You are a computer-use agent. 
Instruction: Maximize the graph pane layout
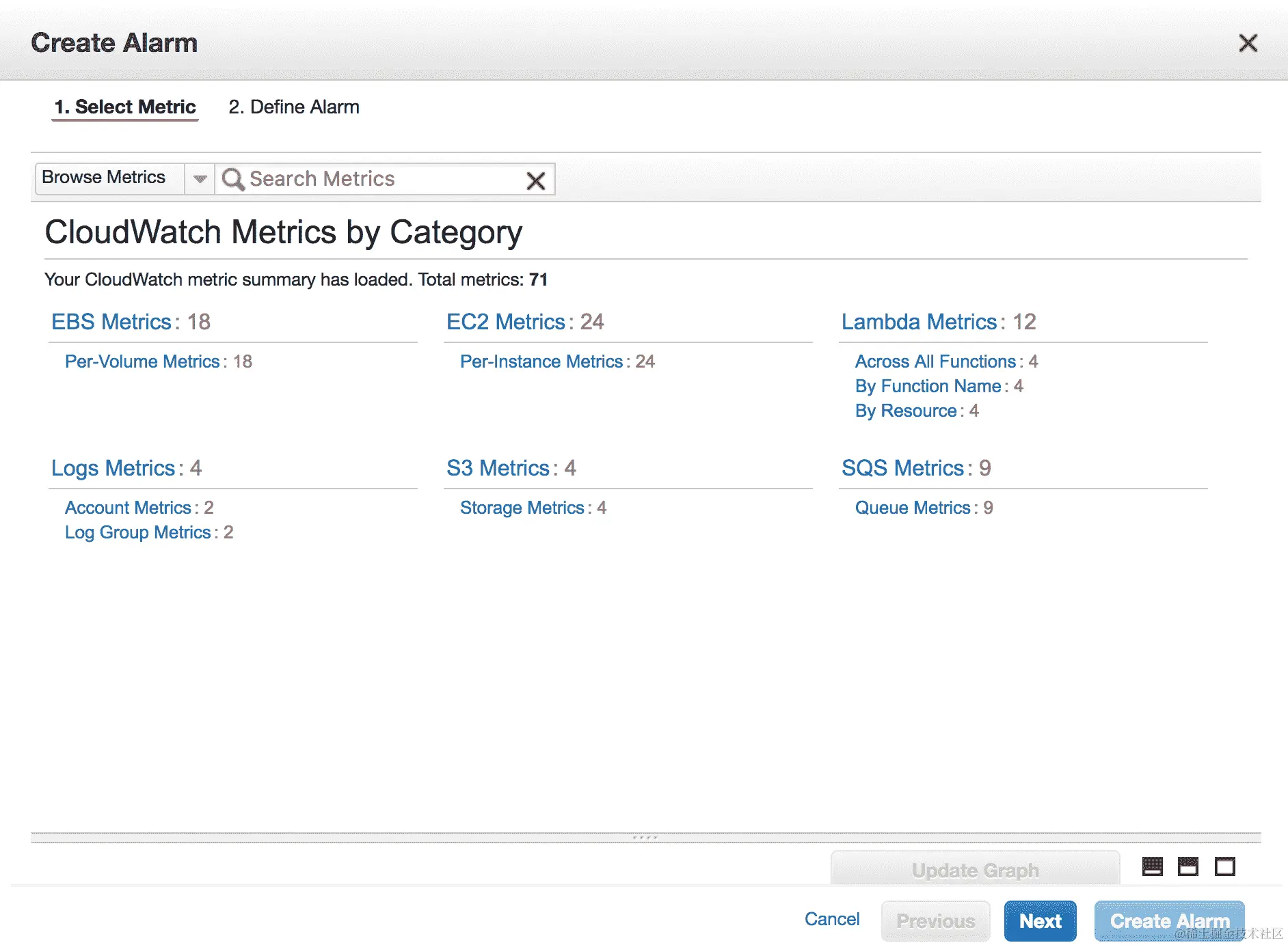coord(1224,866)
